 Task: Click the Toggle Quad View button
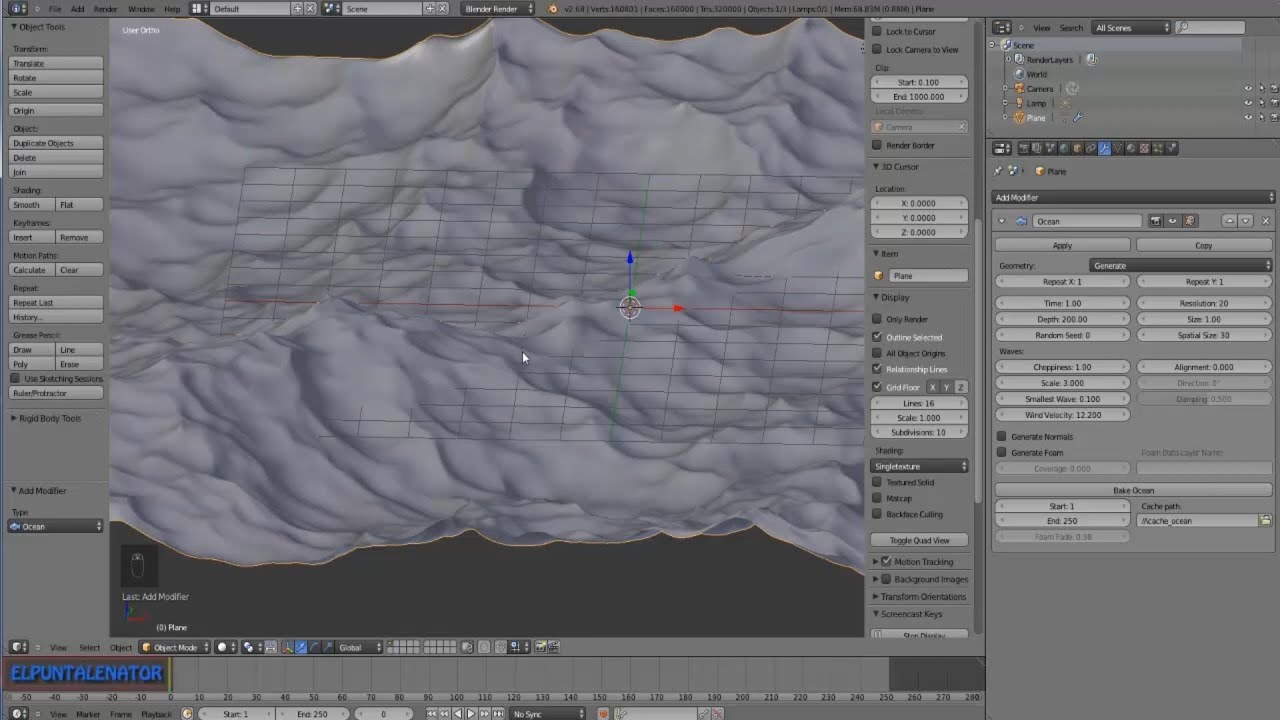[x=920, y=540]
